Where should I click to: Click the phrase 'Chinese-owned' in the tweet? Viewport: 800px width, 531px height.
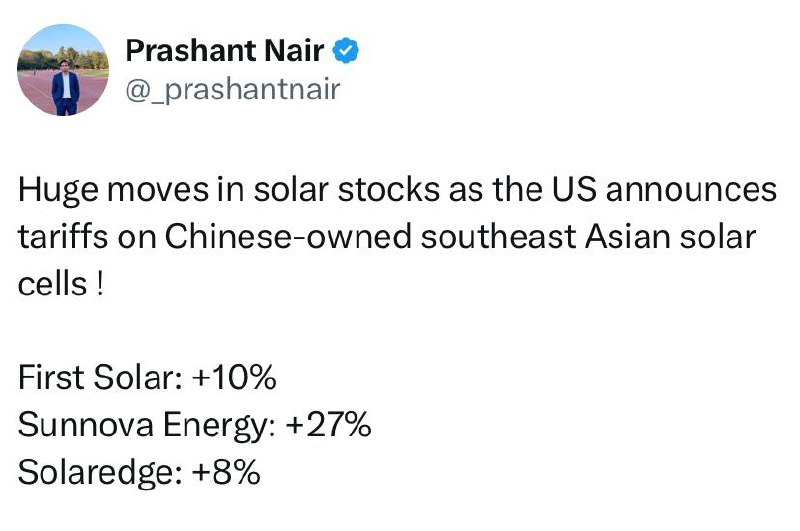click(288, 237)
